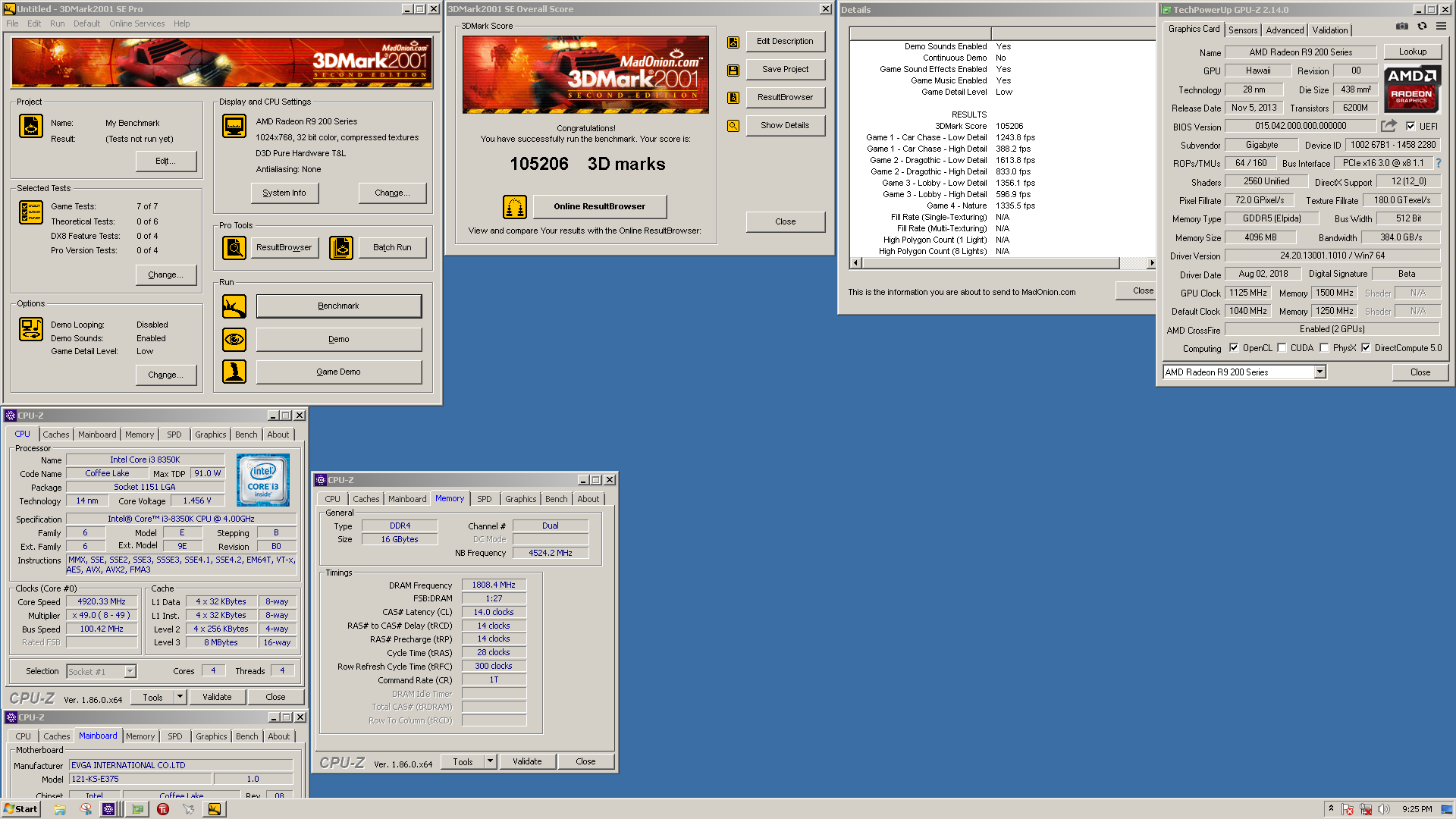Click the network icon in system tray
The height and width of the screenshot is (819, 1456).
point(1366,809)
